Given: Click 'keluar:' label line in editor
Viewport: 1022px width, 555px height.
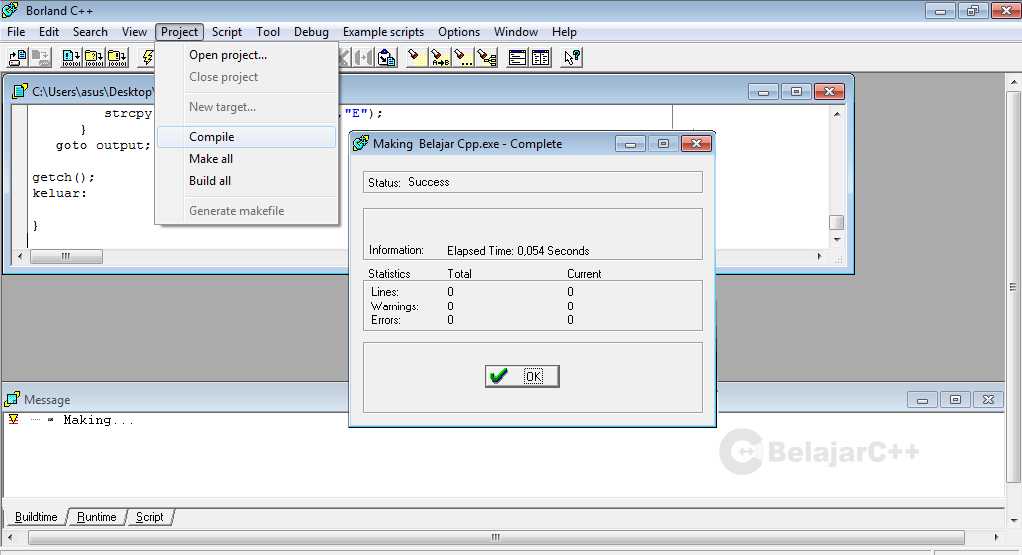Looking at the screenshot, I should coord(59,193).
